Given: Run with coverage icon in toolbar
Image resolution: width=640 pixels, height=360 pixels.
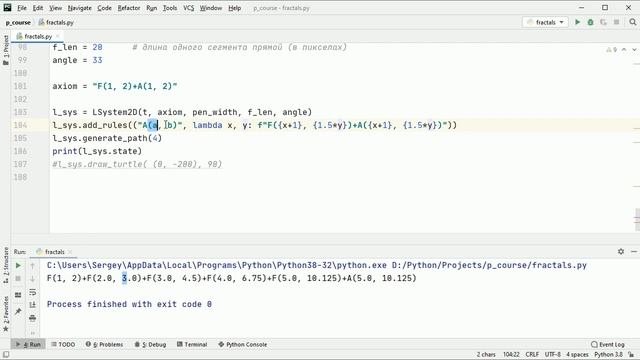Looking at the screenshot, I should (x=603, y=22).
